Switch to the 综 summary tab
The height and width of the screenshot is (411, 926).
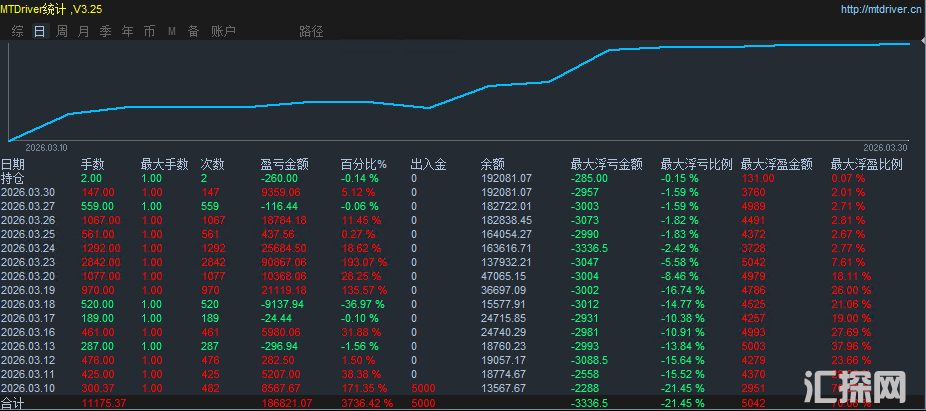(18, 31)
